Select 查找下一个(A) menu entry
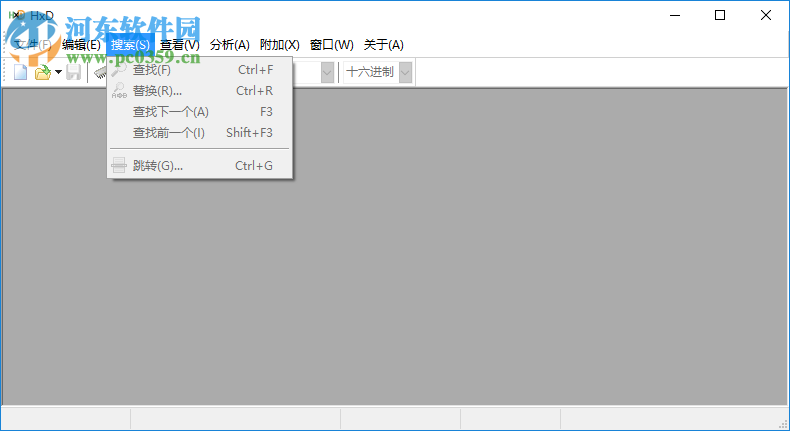 pyautogui.click(x=200, y=112)
